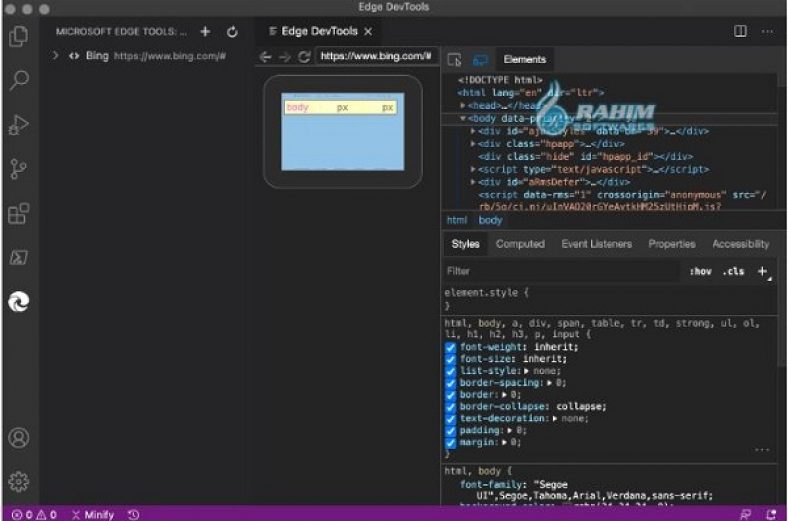
Task: Open editor More Actions ellipsis
Action: coord(767,31)
